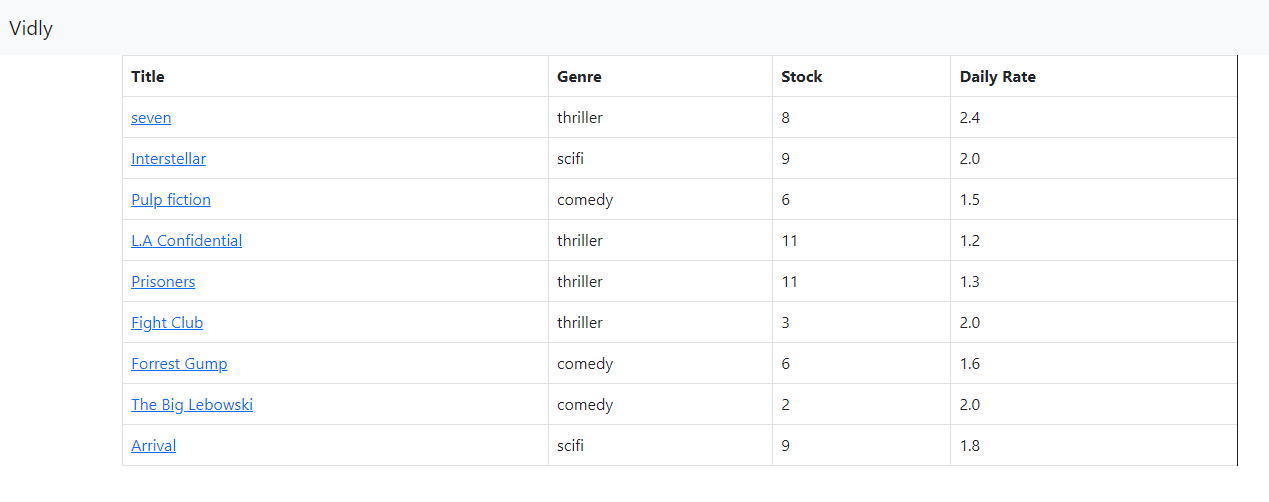Image resolution: width=1269 pixels, height=502 pixels.
Task: Click the stock cell for The Big Lebowski
Action: click(786, 405)
